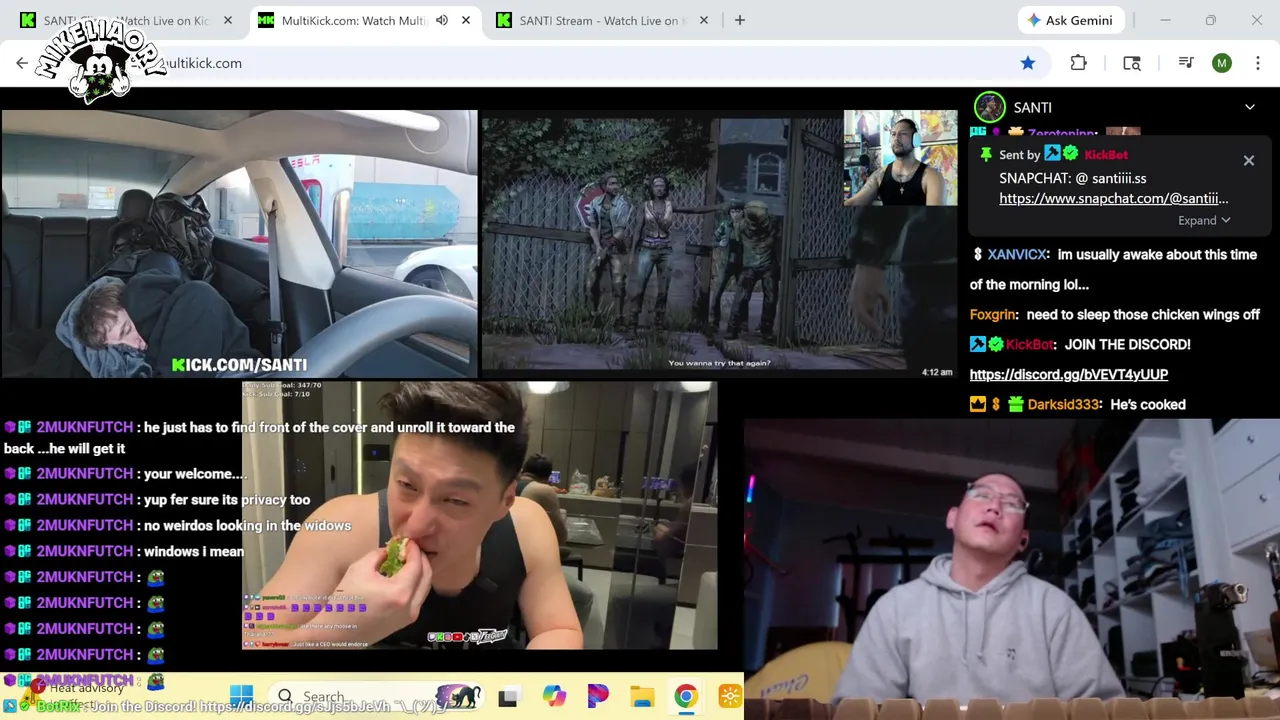This screenshot has height=720, width=1280.
Task: Open Task View on the taskbar
Action: 508,697
